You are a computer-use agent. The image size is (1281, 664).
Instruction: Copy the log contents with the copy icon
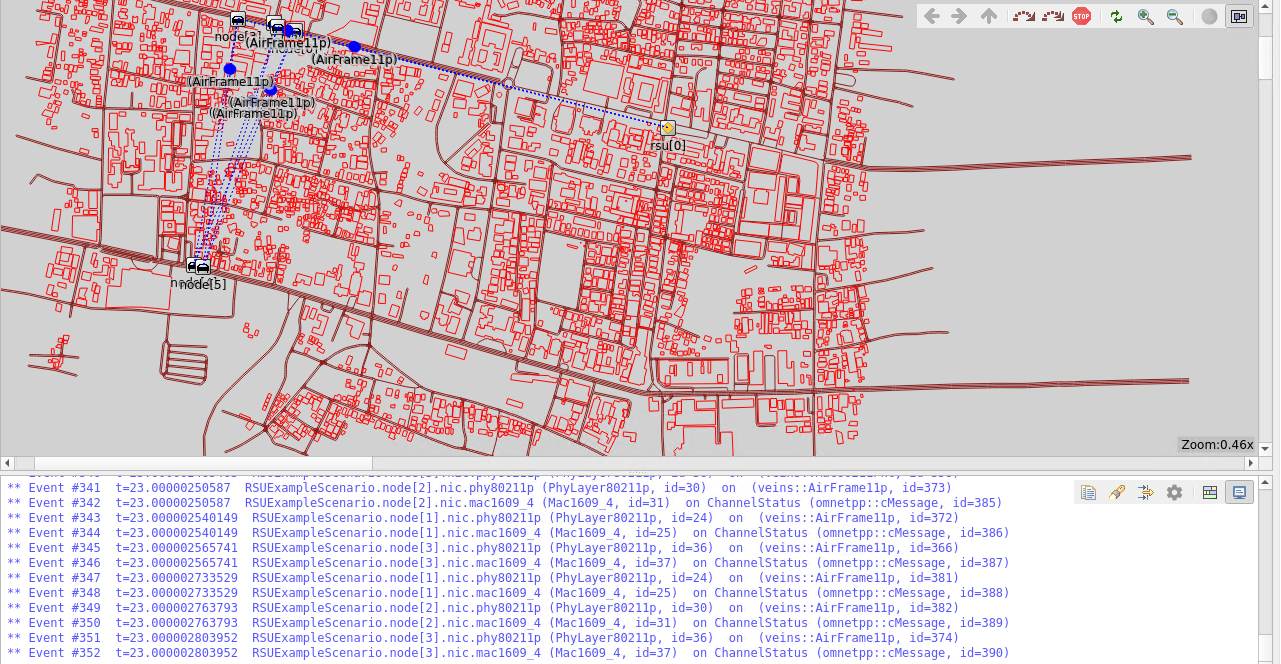[1089, 492]
